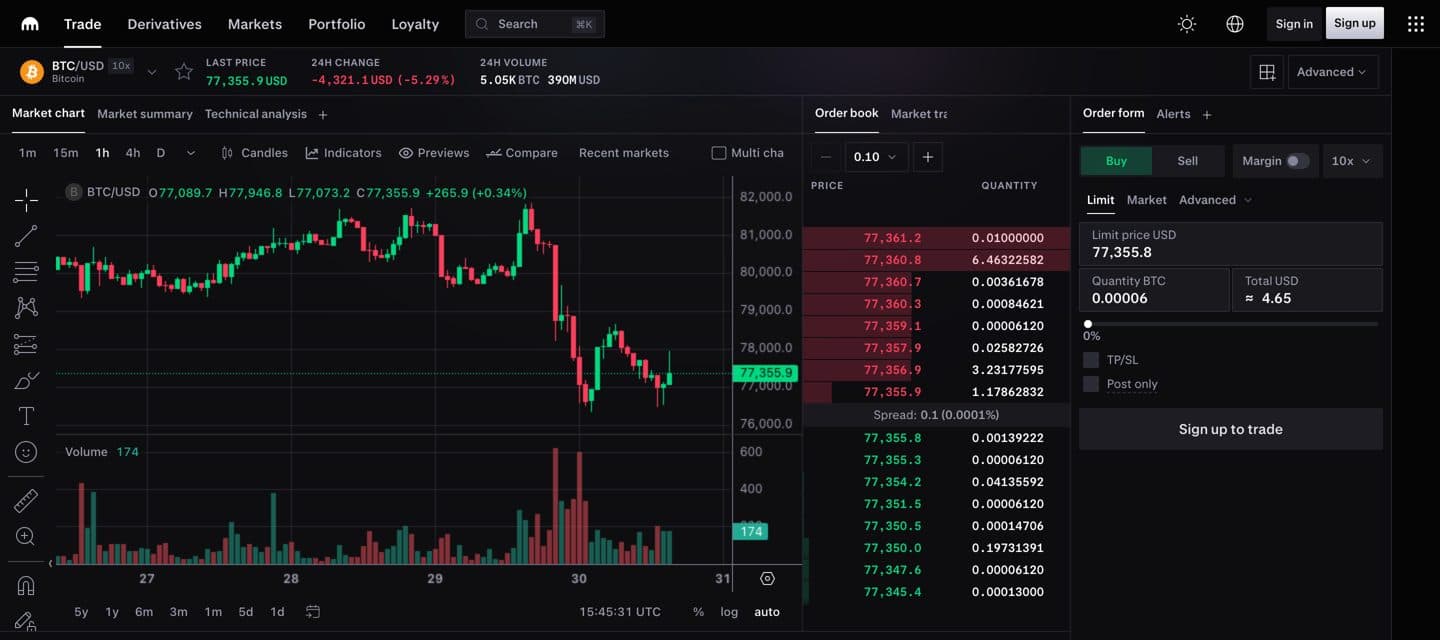Click ask price 77,360.8 row
Viewport: 1440px width, 640px height.
click(x=936, y=260)
